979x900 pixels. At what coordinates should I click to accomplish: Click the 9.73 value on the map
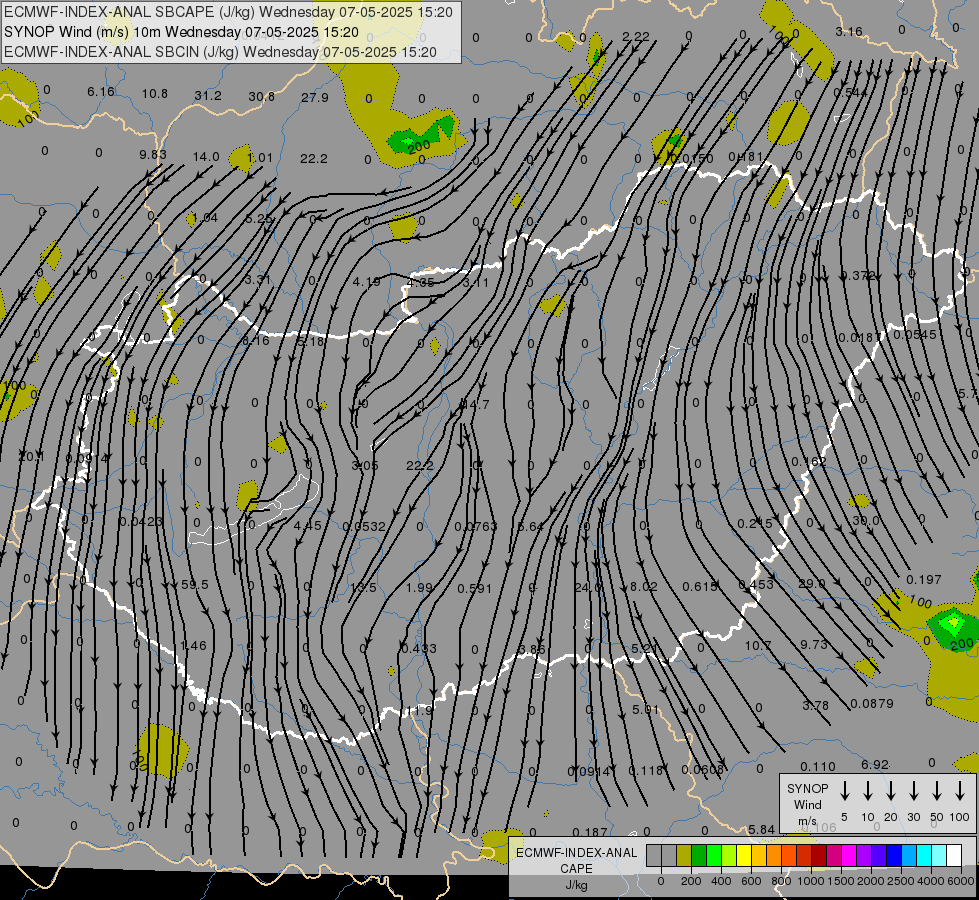click(814, 645)
